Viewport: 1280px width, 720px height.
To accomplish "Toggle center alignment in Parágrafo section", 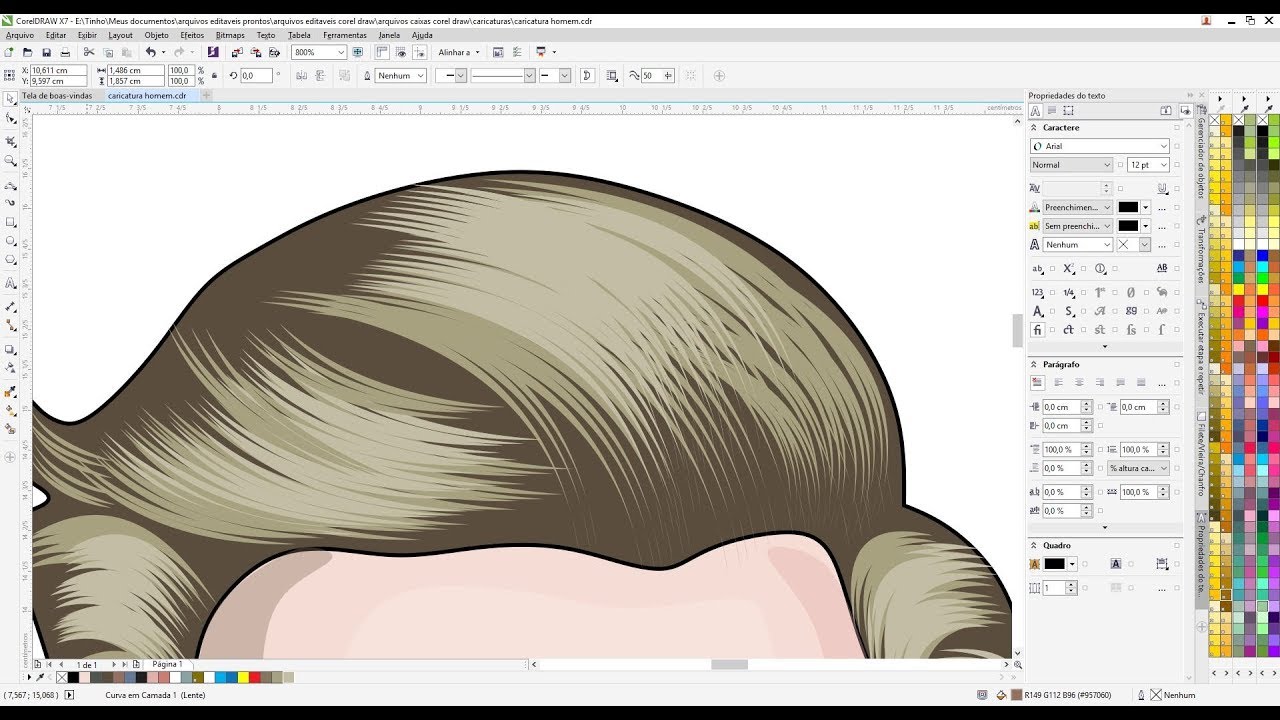I will coord(1079,382).
